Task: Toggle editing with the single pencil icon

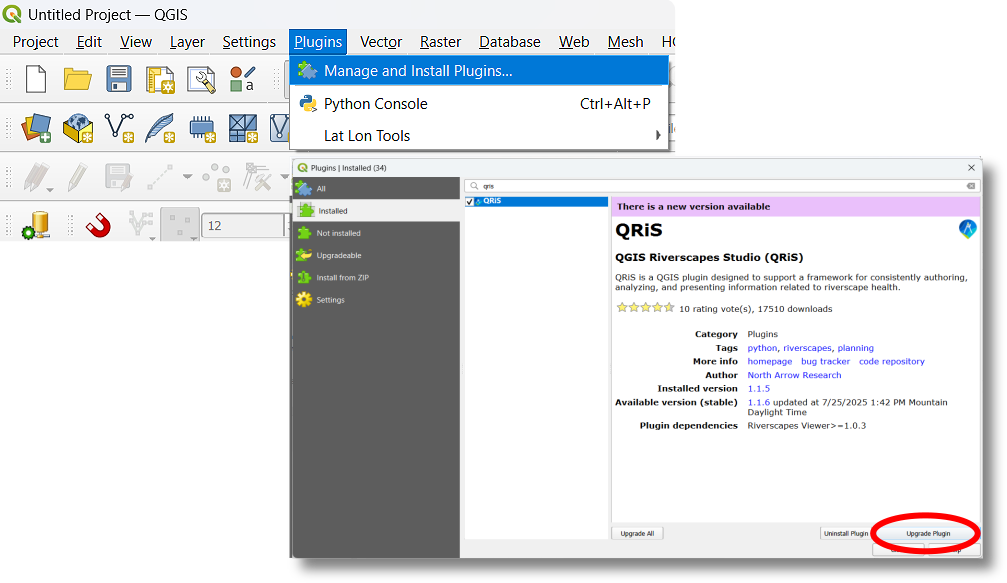Action: coord(78,177)
